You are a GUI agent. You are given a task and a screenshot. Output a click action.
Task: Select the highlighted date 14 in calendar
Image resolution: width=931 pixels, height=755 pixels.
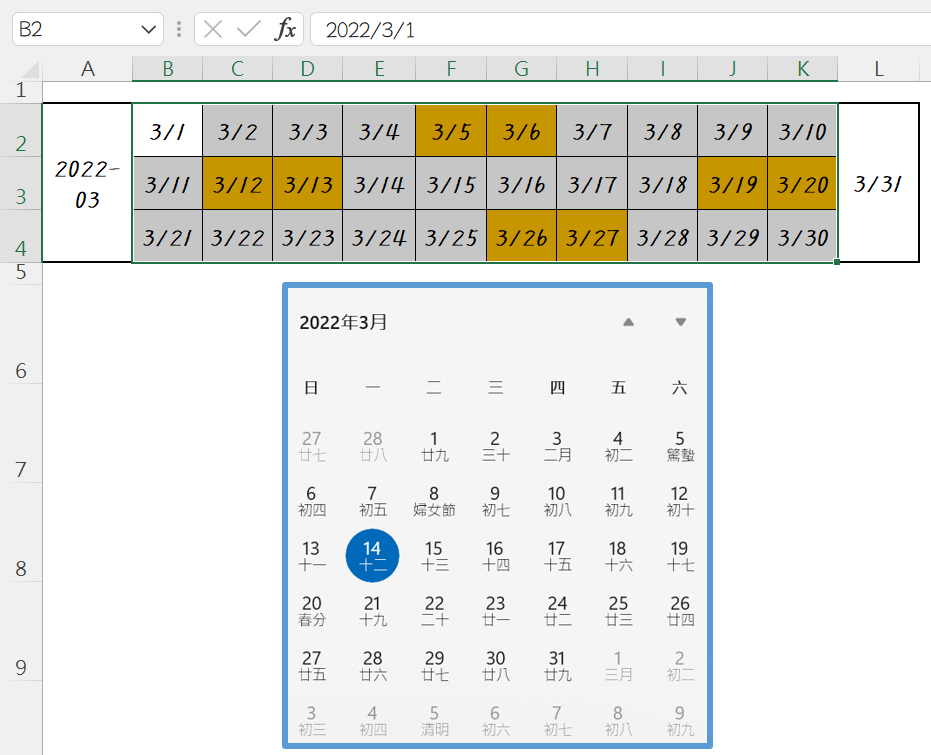coord(372,556)
